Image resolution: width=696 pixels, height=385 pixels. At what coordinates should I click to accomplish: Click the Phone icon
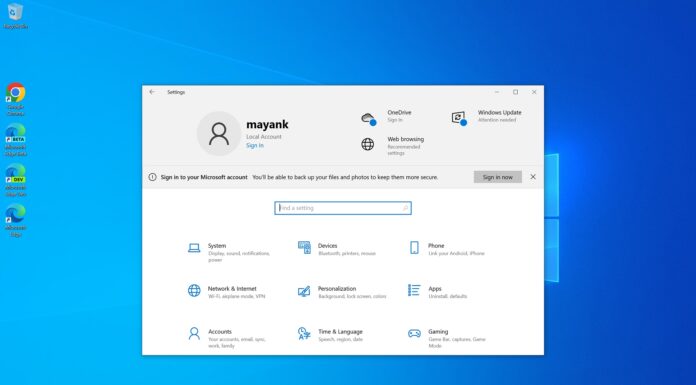(414, 247)
